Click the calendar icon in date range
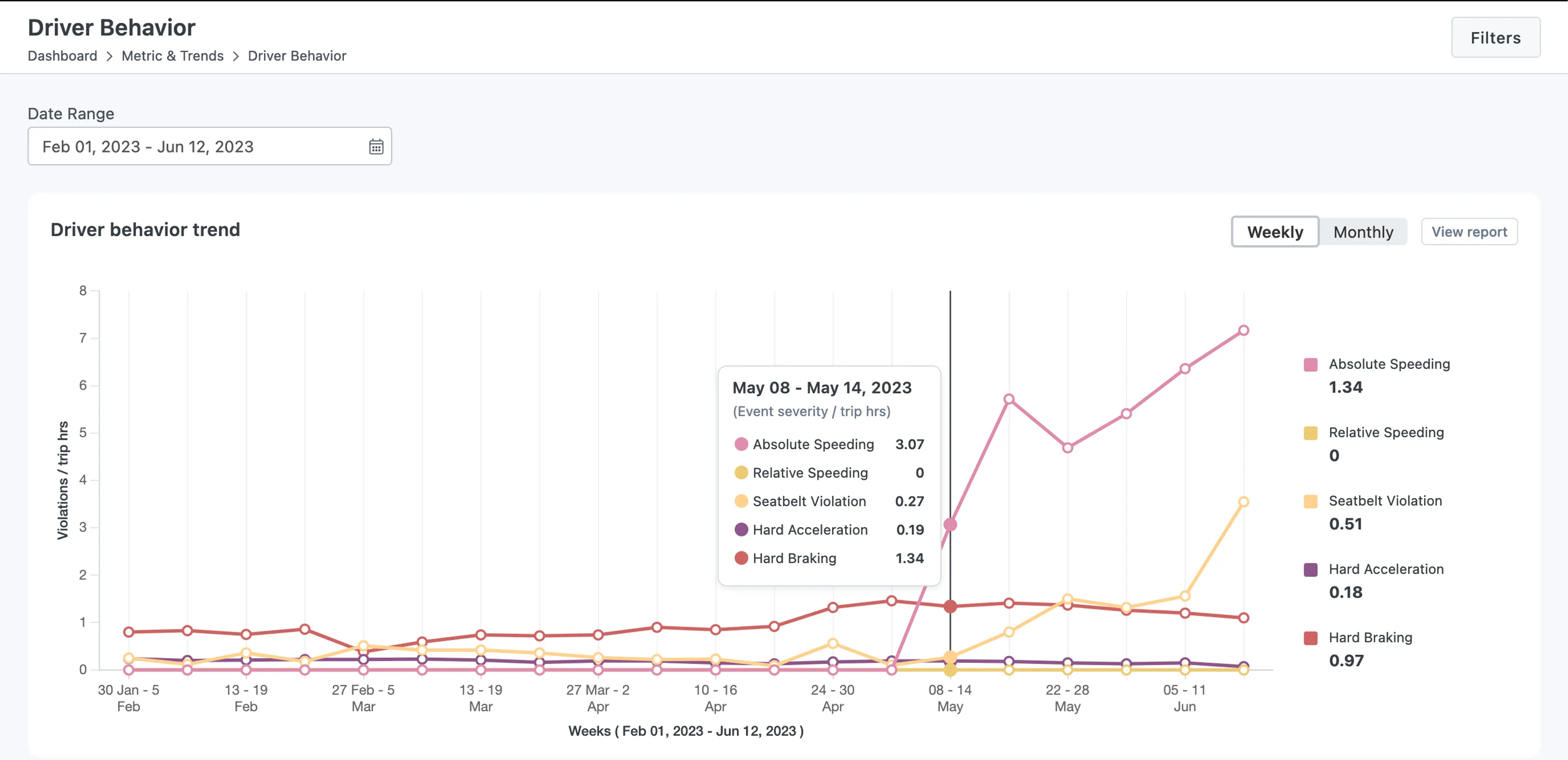This screenshot has width=1568, height=760. pos(376,147)
